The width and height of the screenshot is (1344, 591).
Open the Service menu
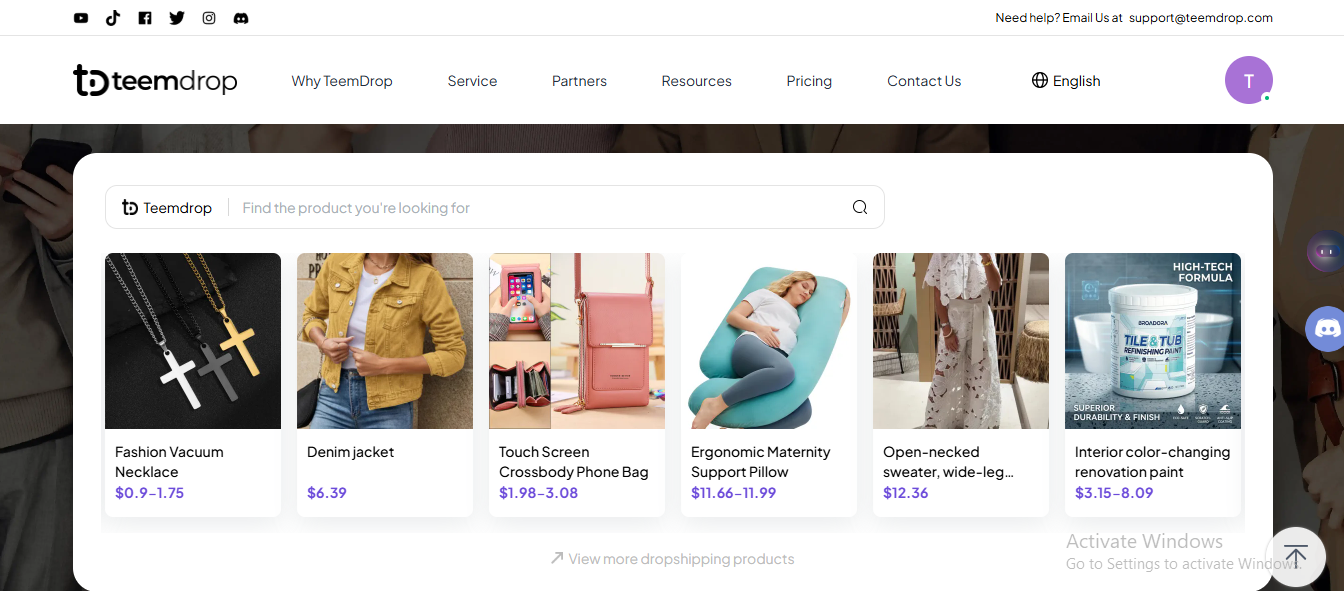click(x=472, y=81)
